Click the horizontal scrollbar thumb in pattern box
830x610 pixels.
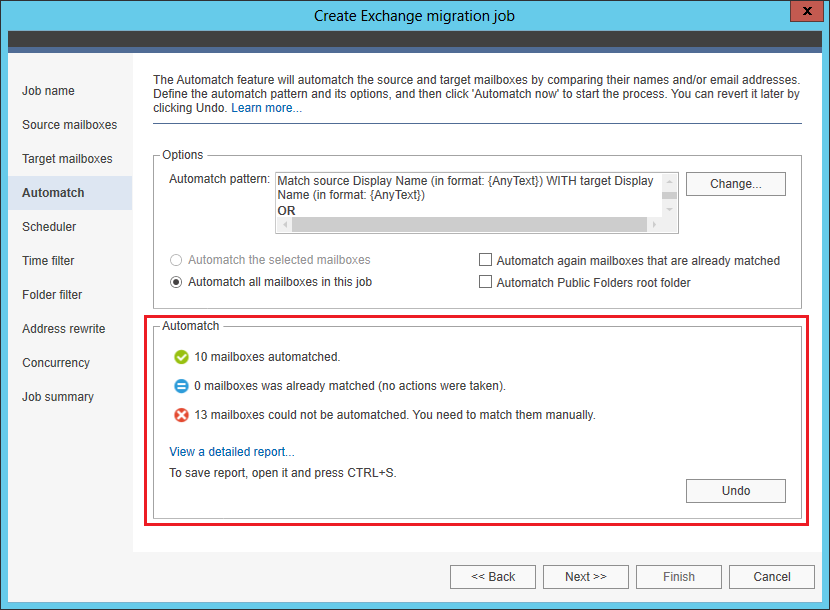tap(470, 225)
